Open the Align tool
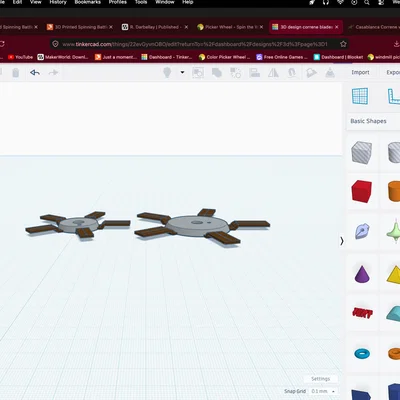Image resolution: width=400 pixels, height=400 pixels. [x=254, y=73]
